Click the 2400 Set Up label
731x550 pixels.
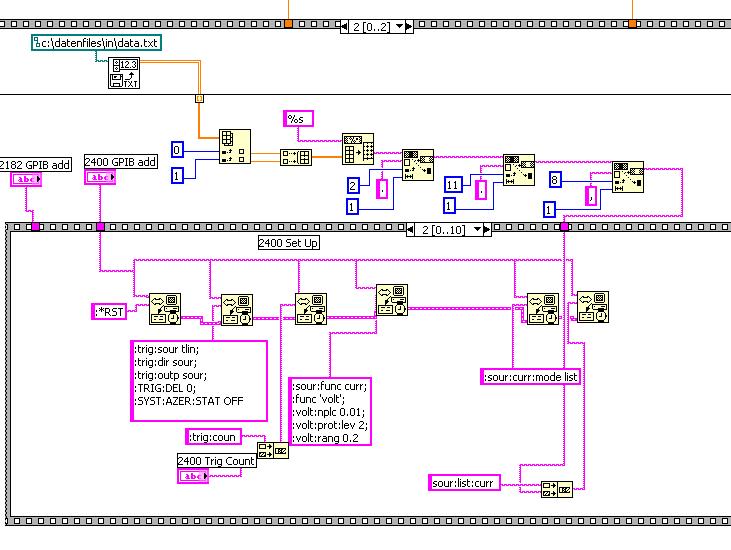289,242
